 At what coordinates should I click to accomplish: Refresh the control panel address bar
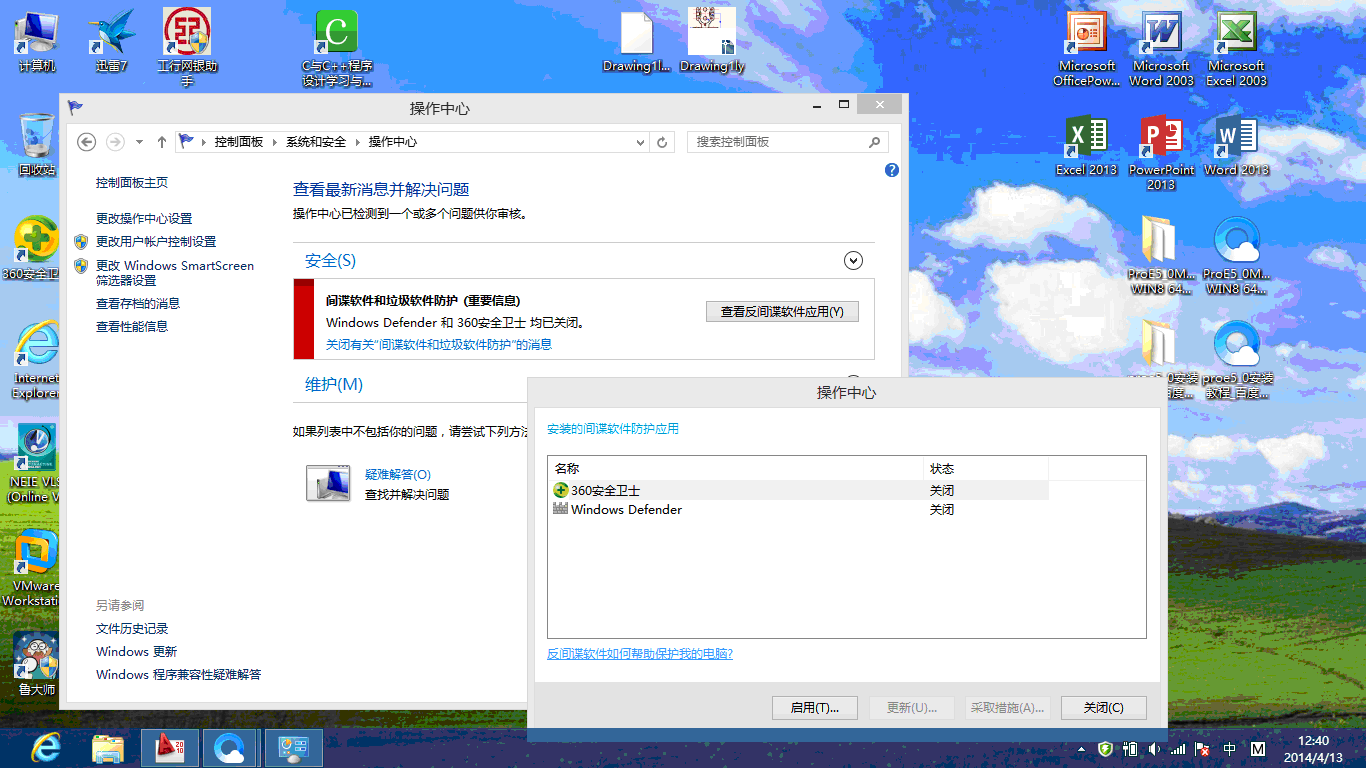click(662, 142)
